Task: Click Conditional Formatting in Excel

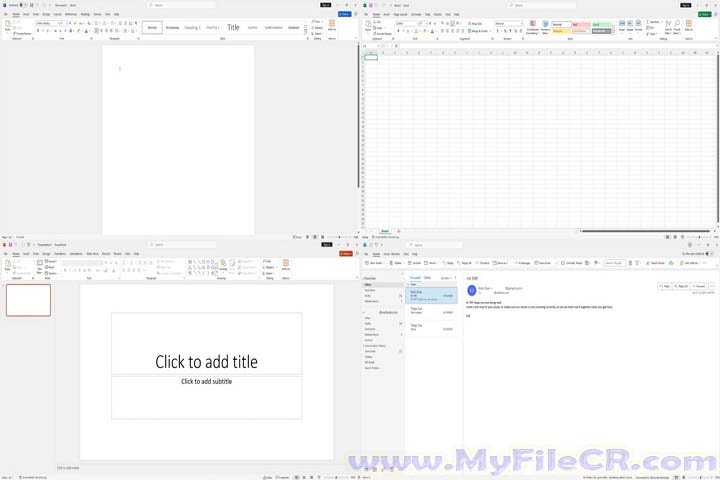Action: pos(533,27)
